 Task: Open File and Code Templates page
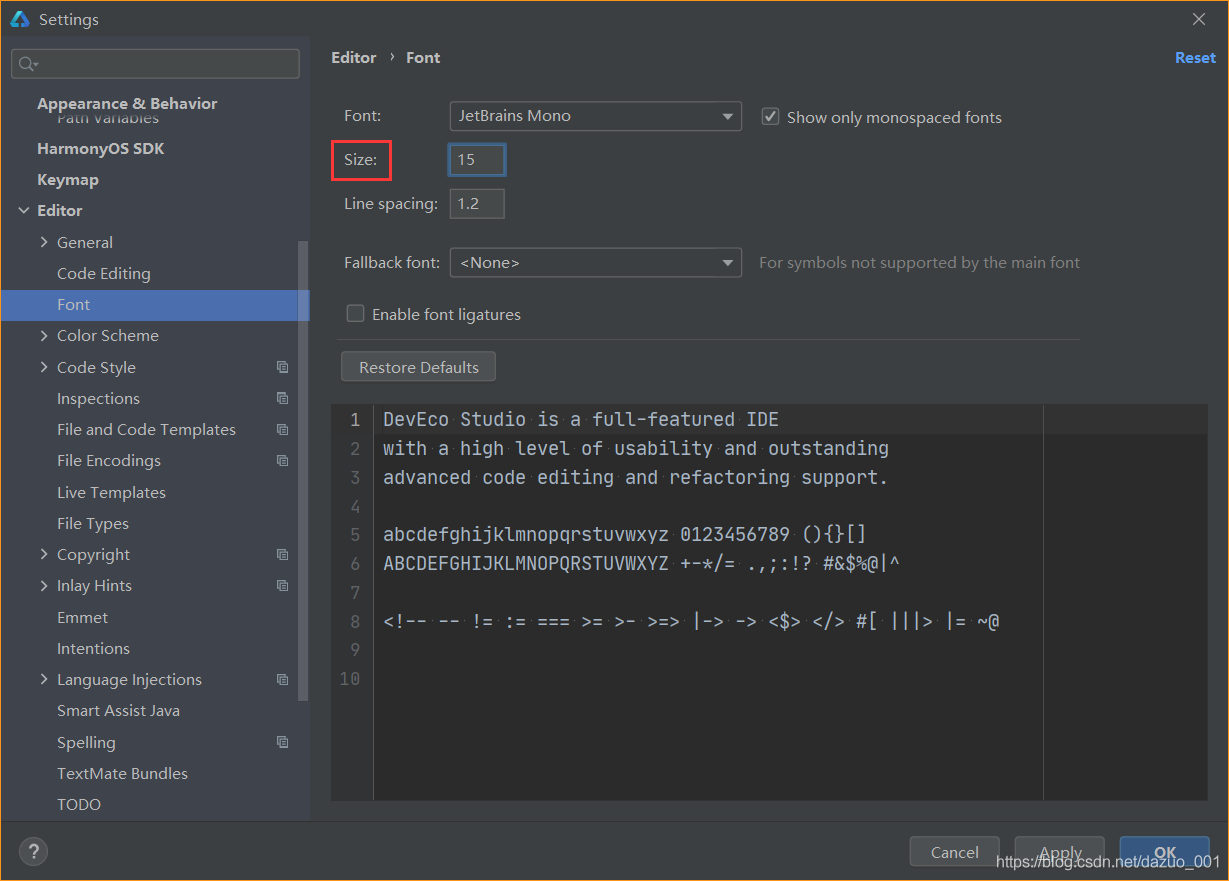(146, 429)
